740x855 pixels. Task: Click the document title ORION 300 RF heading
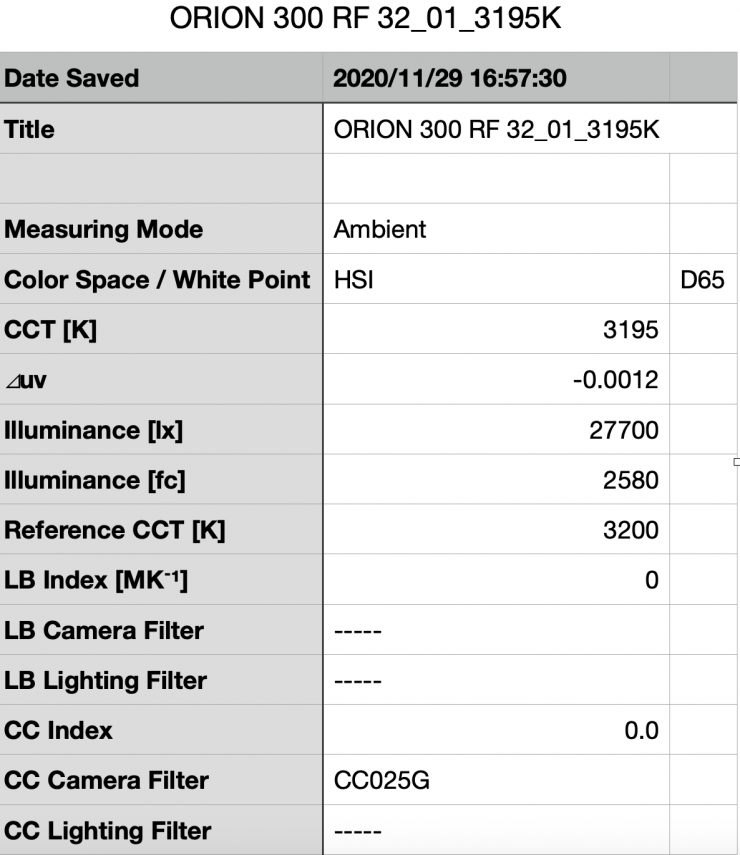coord(369,20)
